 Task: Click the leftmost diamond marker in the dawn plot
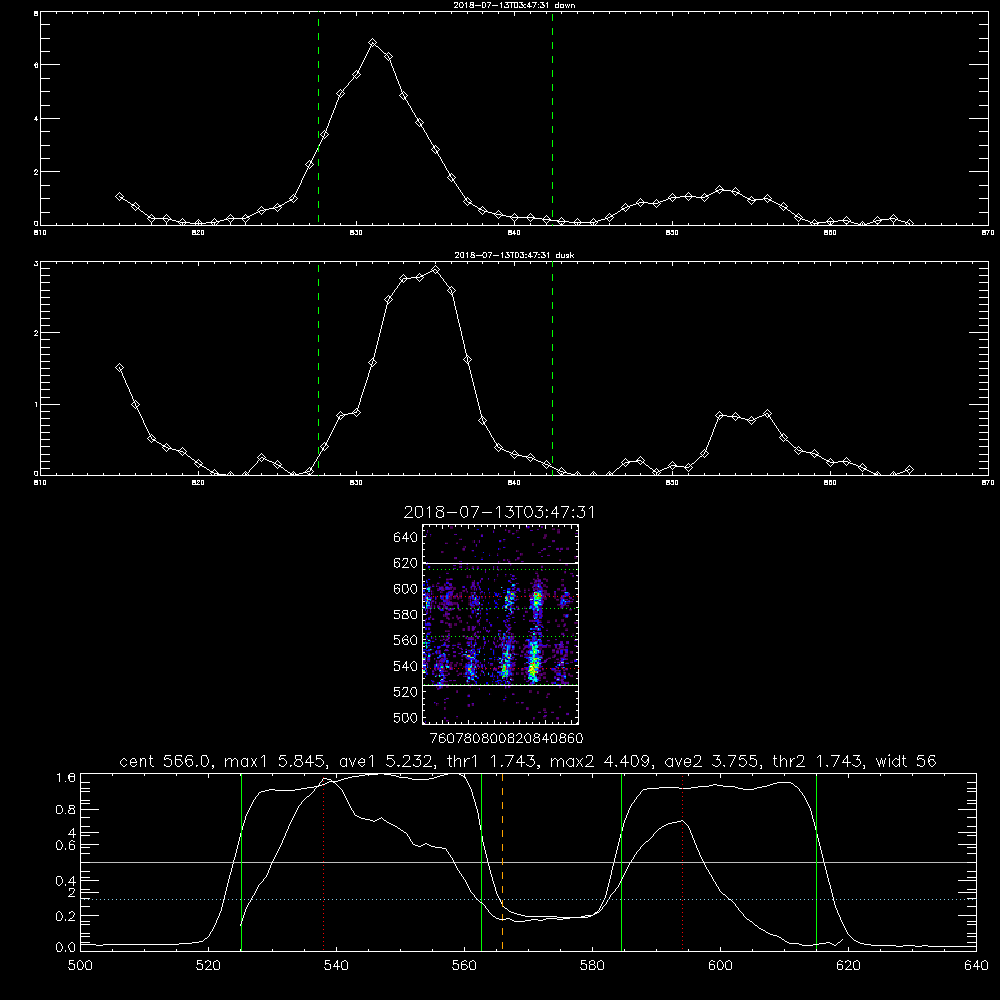(119, 196)
